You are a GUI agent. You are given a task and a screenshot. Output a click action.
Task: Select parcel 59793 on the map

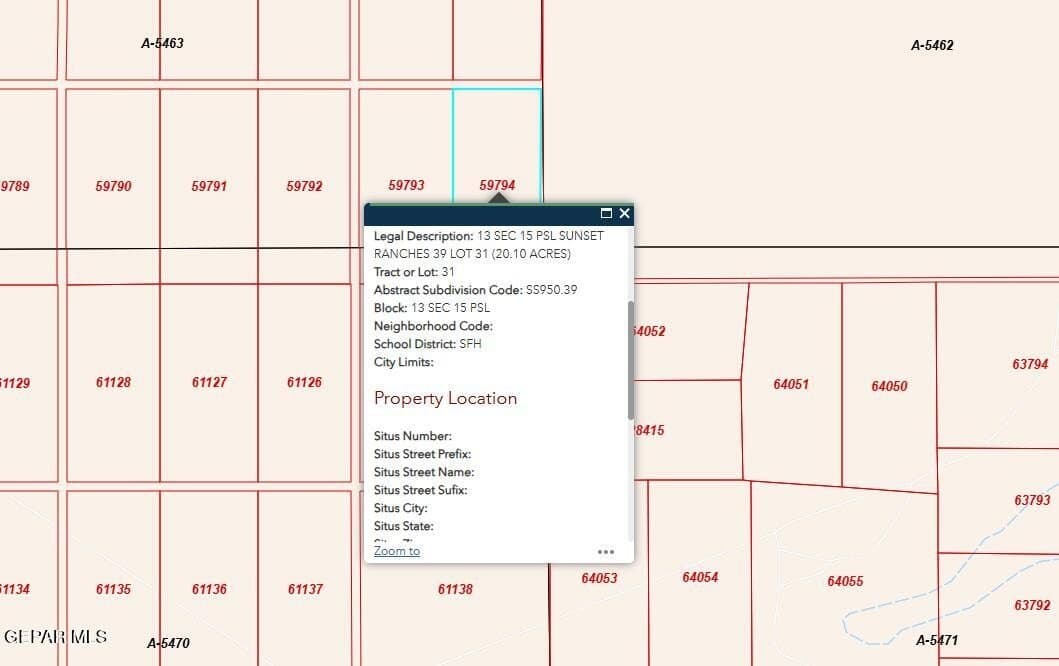pyautogui.click(x=406, y=185)
